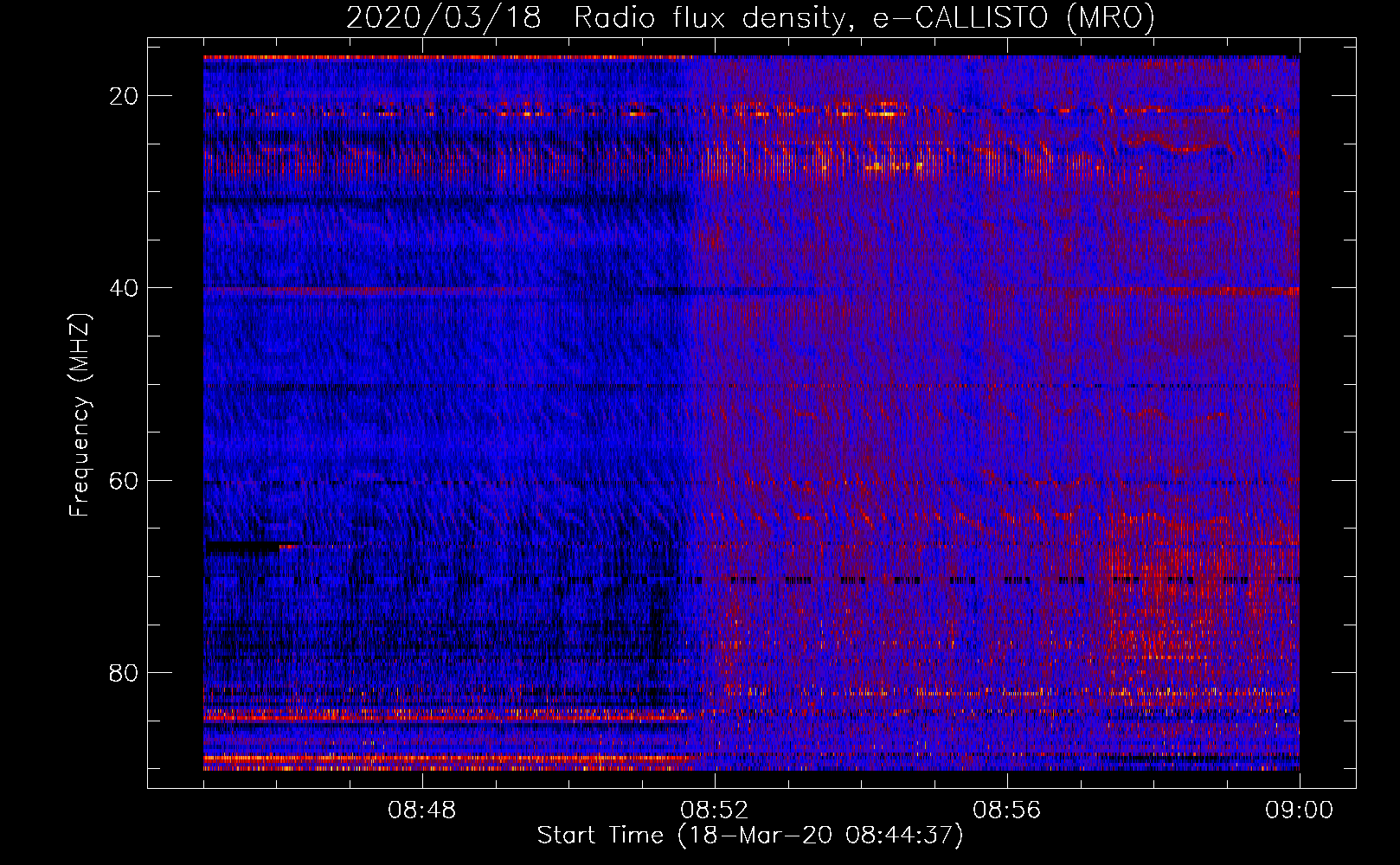The height and width of the screenshot is (865, 1400).
Task: Click the 08:52 time tick label
Action: click(x=715, y=811)
